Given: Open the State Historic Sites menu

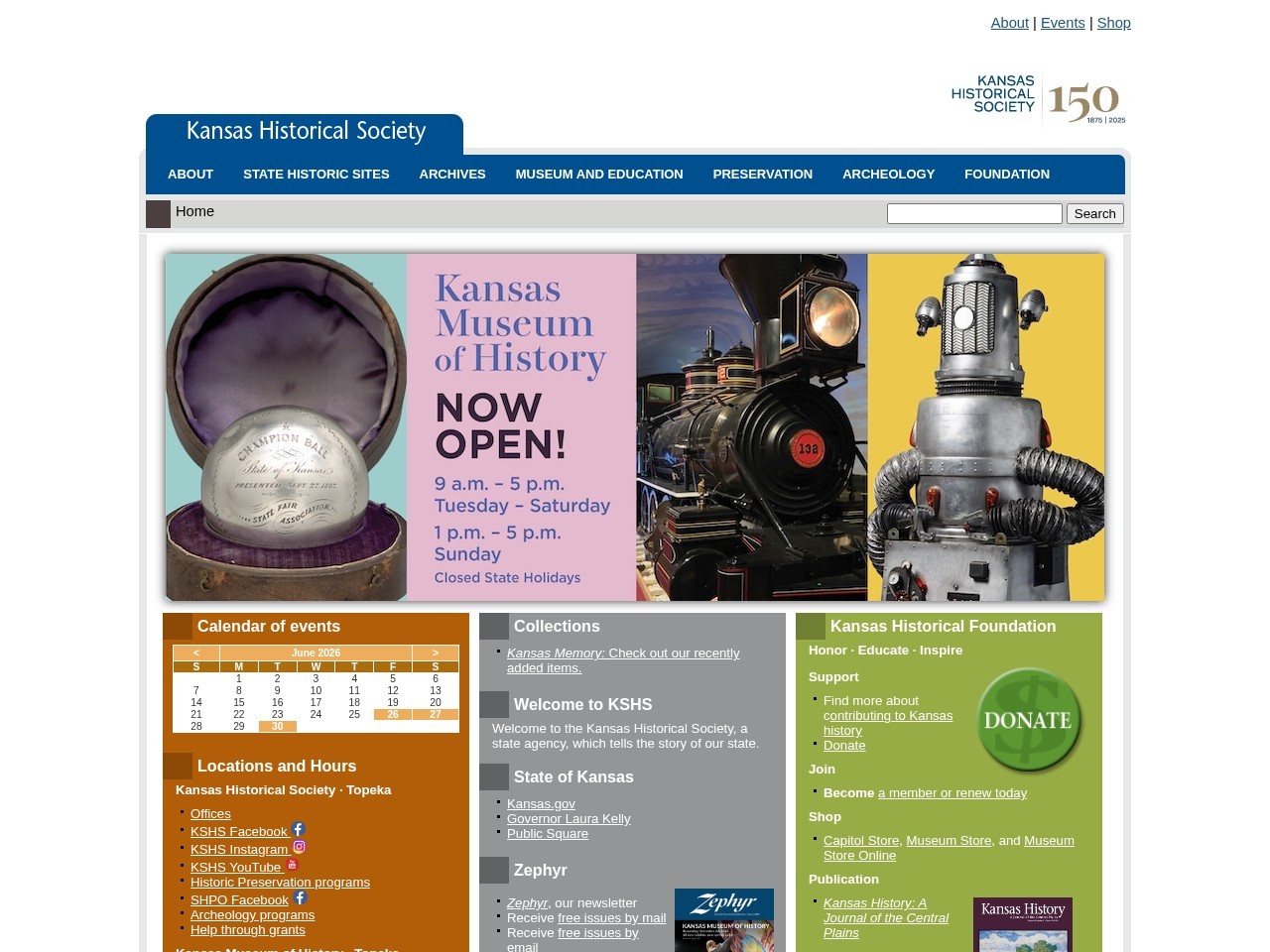Looking at the screenshot, I should [317, 175].
